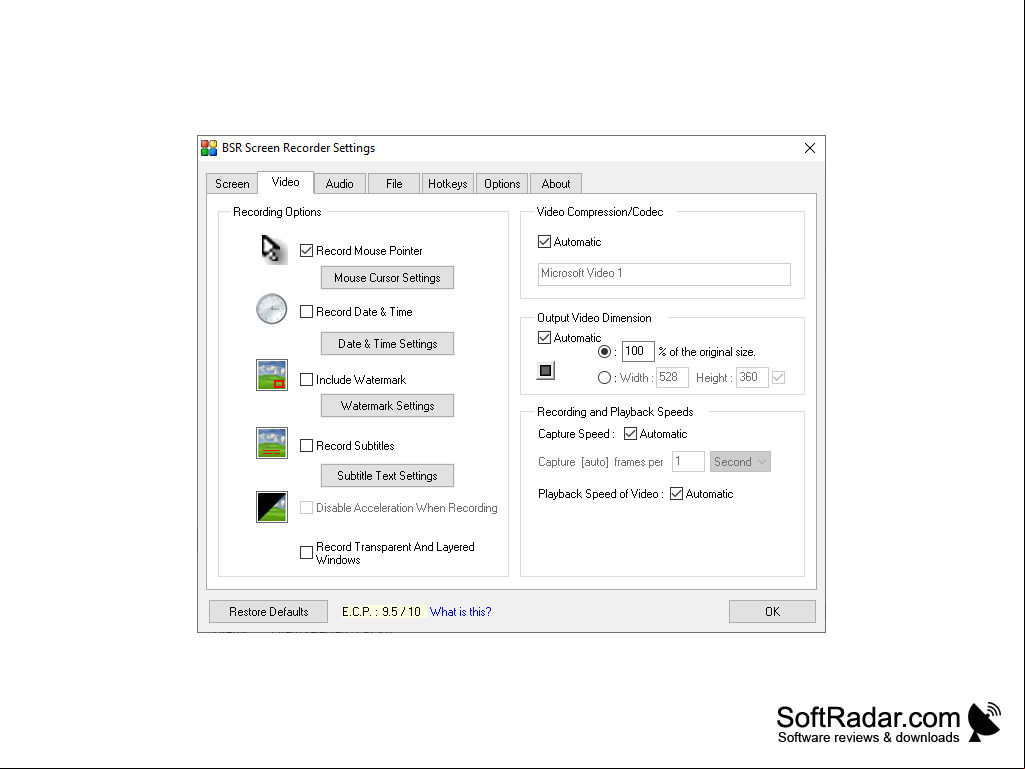Enable Record Subtitles checkbox

[x=306, y=445]
